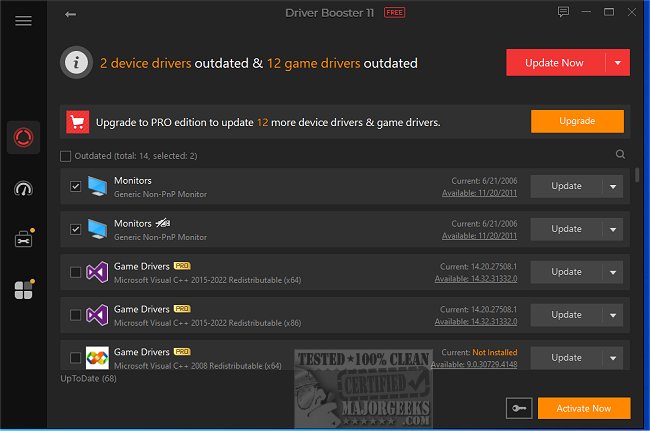Update Visual C++ 2015-2022 (x86) driver

[x=566, y=315]
